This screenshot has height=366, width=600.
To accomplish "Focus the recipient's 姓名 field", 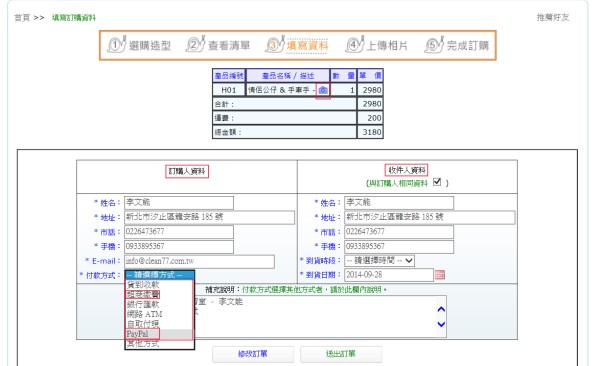I will (x=399, y=203).
